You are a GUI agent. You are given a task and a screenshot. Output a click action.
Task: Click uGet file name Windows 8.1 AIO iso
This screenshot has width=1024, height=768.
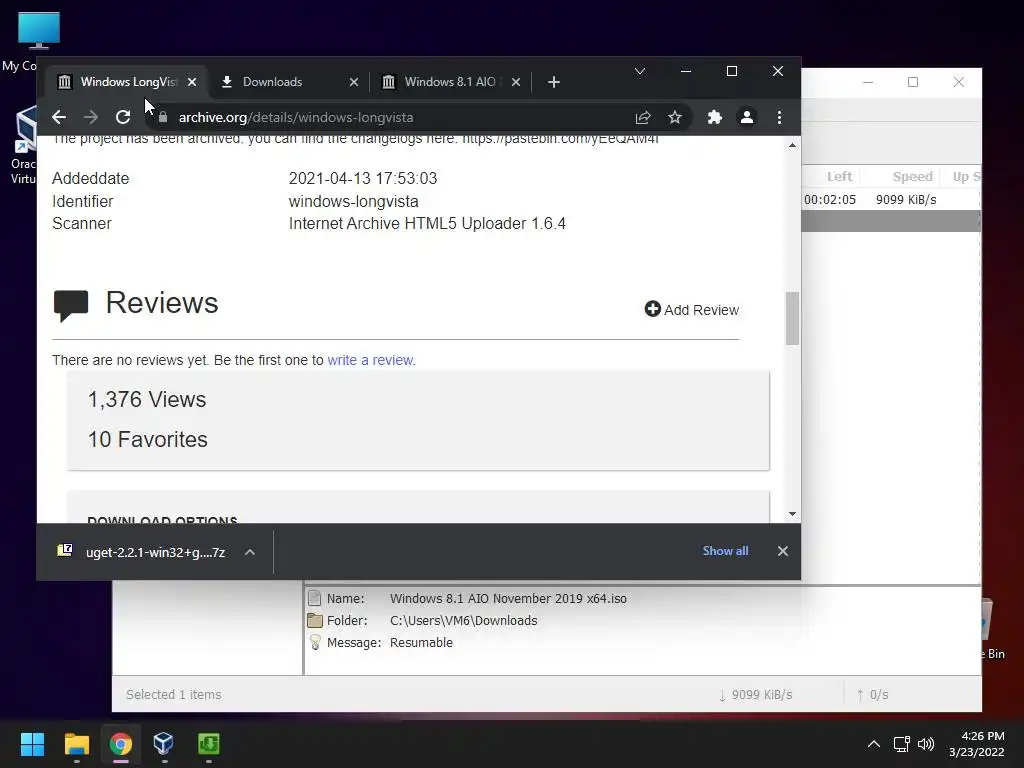pyautogui.click(x=508, y=599)
